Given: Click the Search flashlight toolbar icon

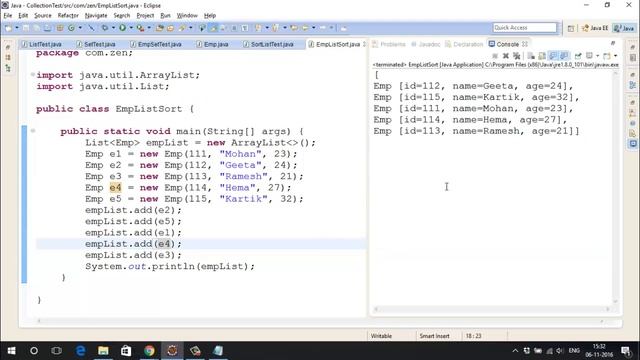Looking at the screenshot, I should tap(182, 28).
